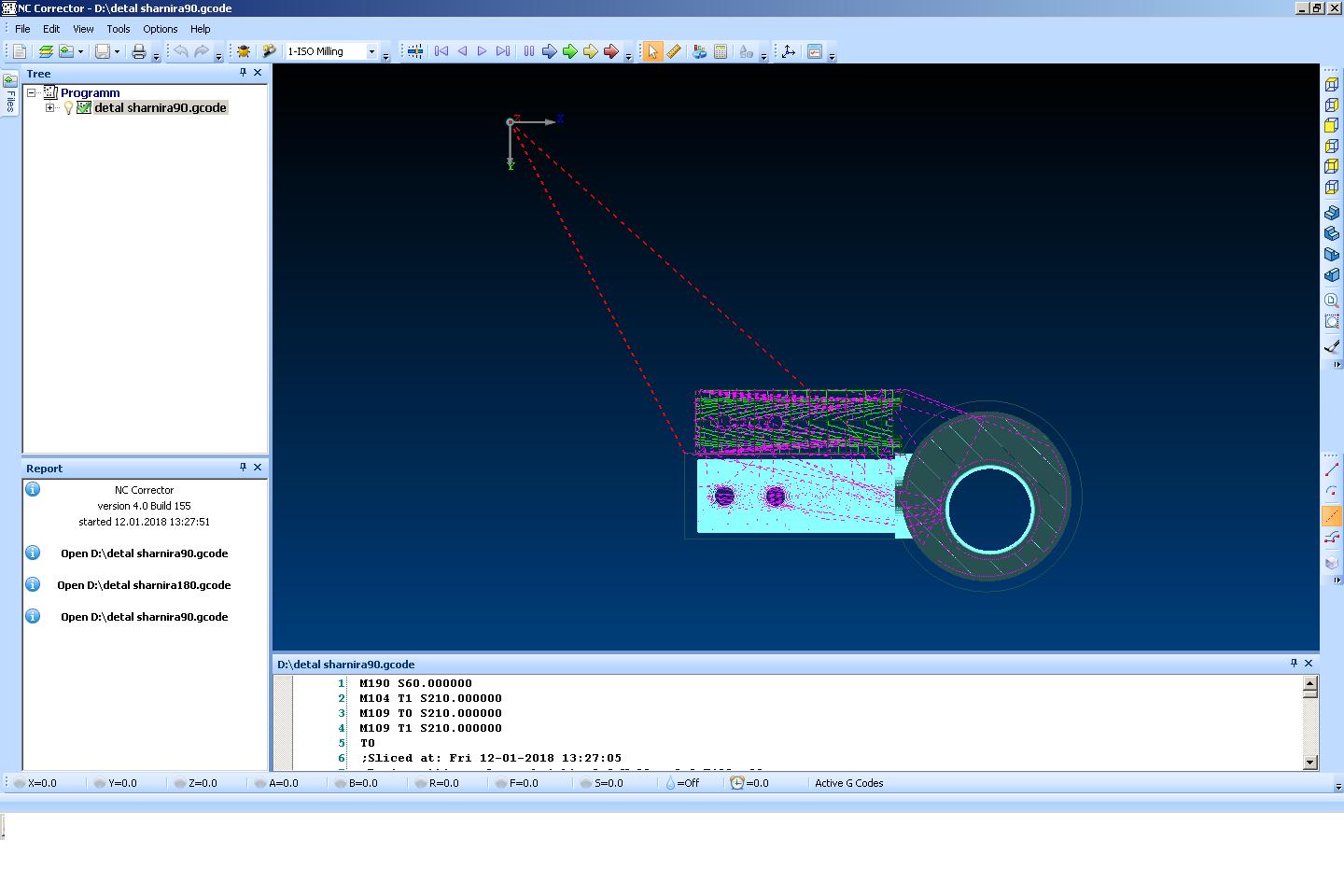1344x896 pixels.
Task: Open the 1-ISO Milling dropdown
Action: tap(371, 52)
